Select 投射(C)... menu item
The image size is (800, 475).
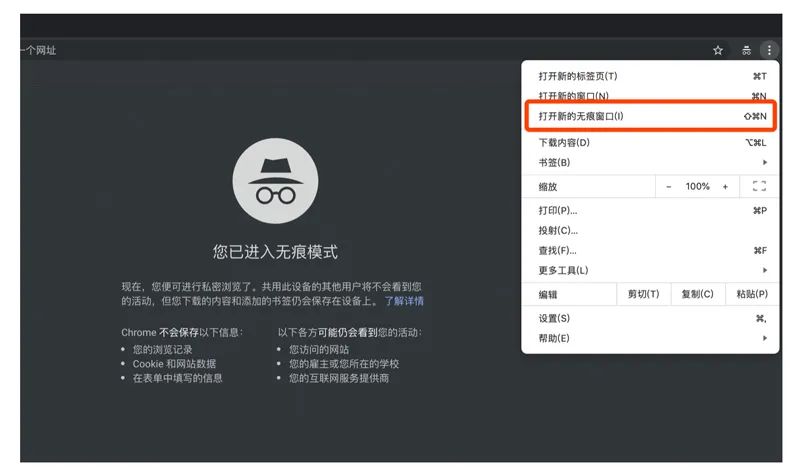(650, 230)
